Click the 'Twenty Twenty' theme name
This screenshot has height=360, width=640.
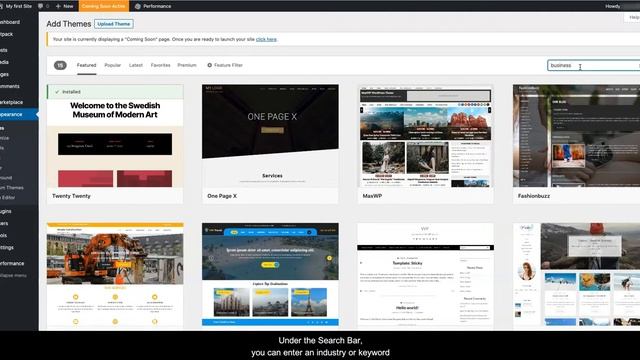click(71, 196)
